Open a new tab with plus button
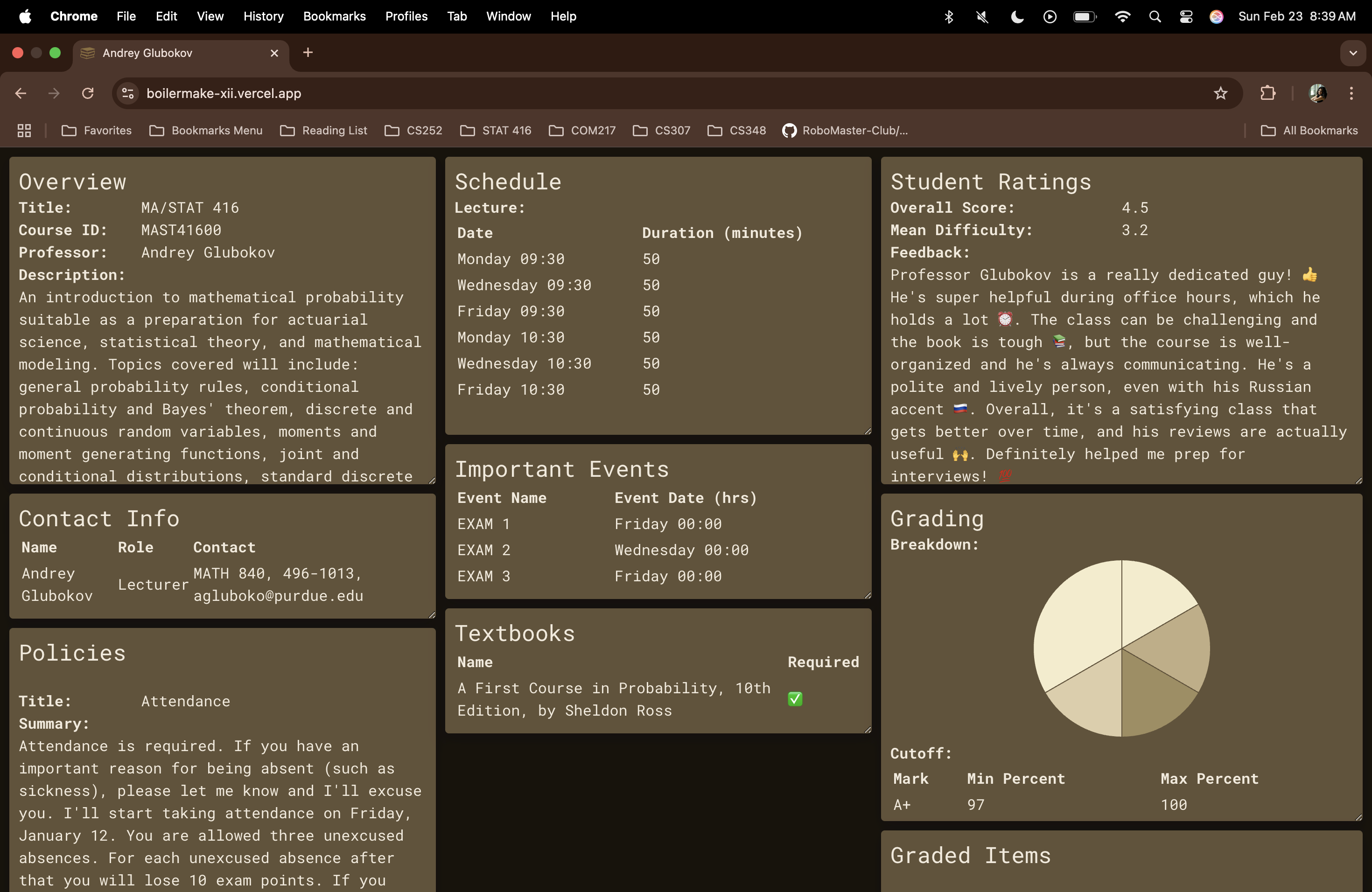 tap(308, 53)
